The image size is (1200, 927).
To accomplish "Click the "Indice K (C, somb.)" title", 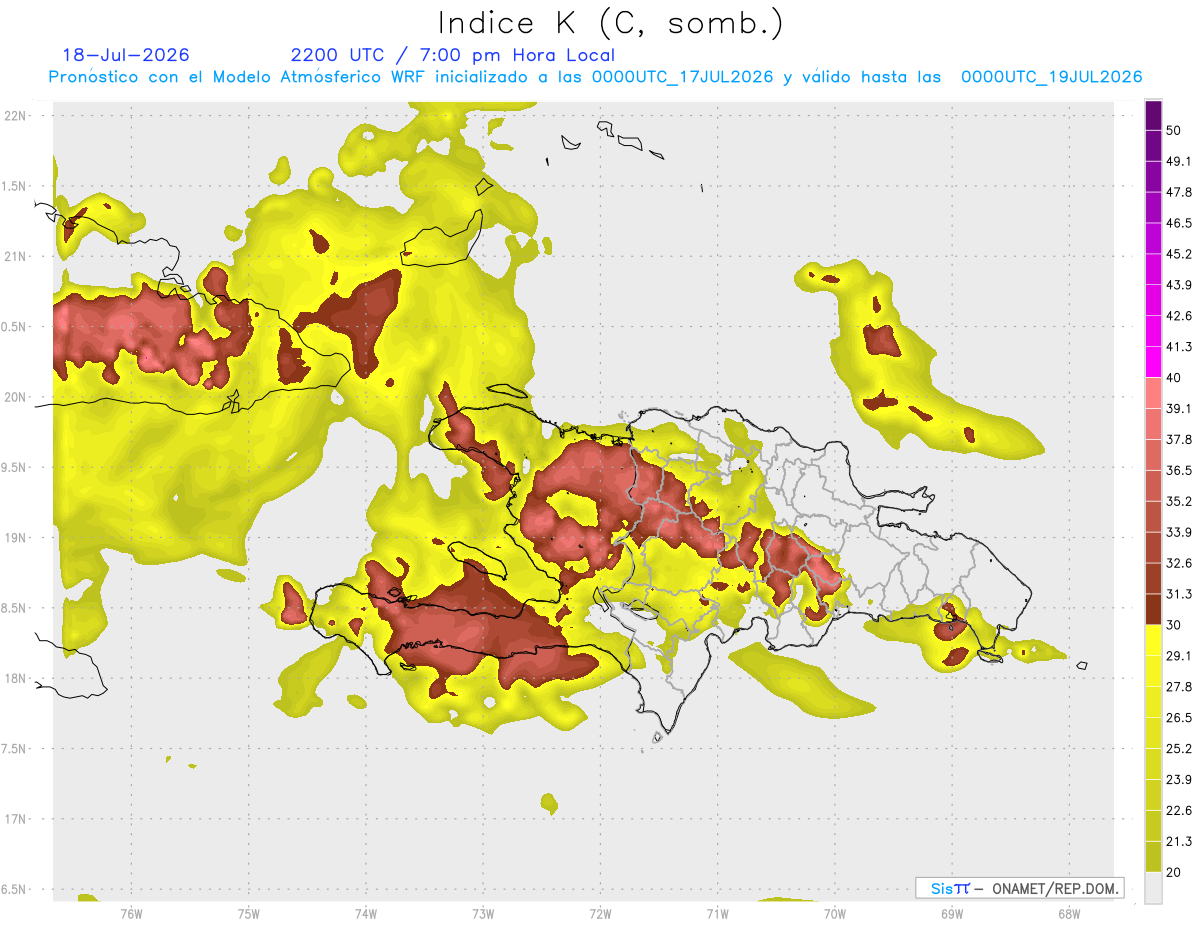I will 611,23.
